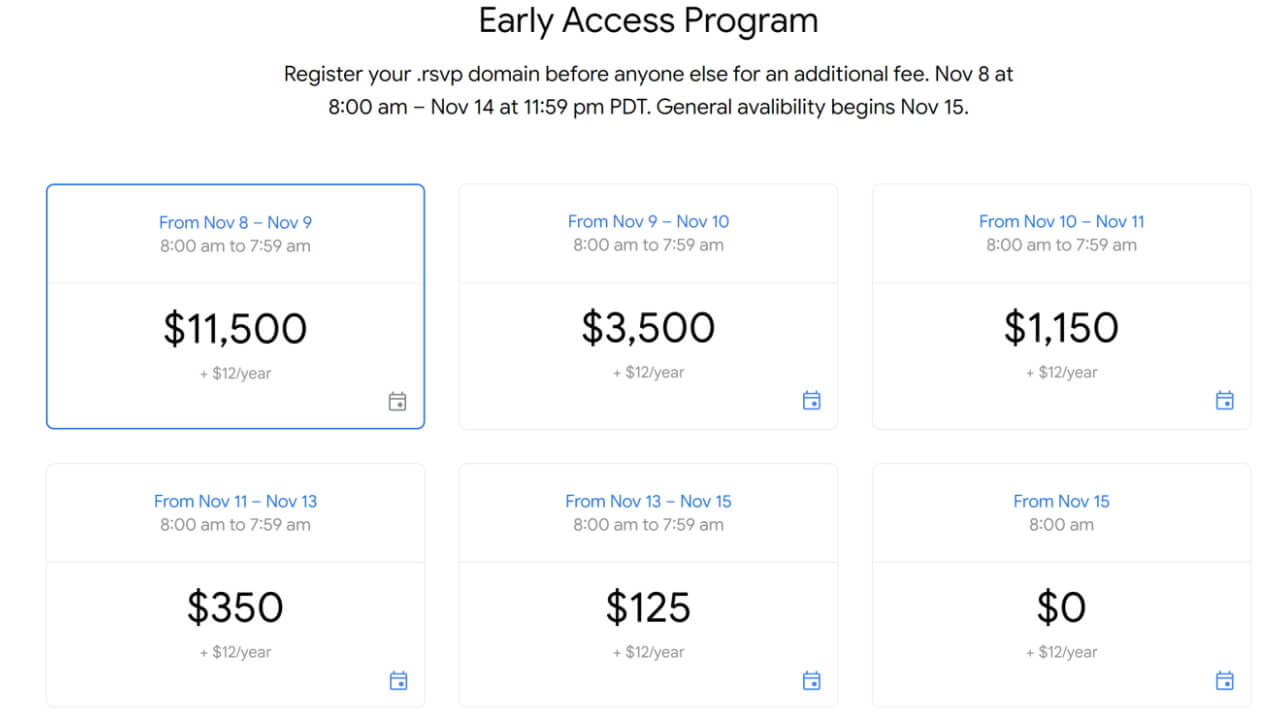Click calendar icon in the $3,500 card

pos(811,401)
